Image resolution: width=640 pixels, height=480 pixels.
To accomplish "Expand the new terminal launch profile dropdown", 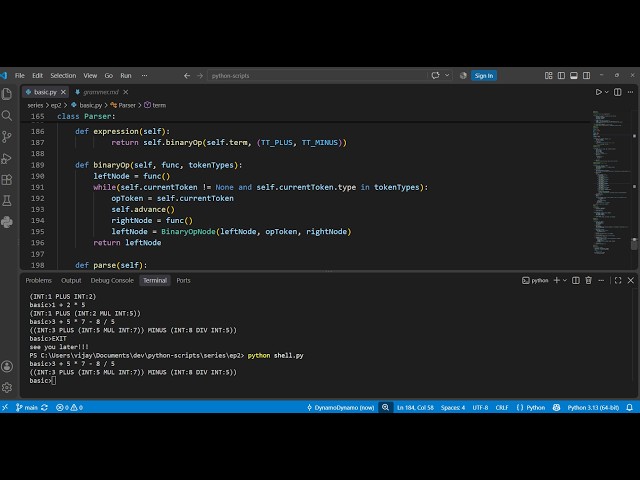I will [565, 280].
